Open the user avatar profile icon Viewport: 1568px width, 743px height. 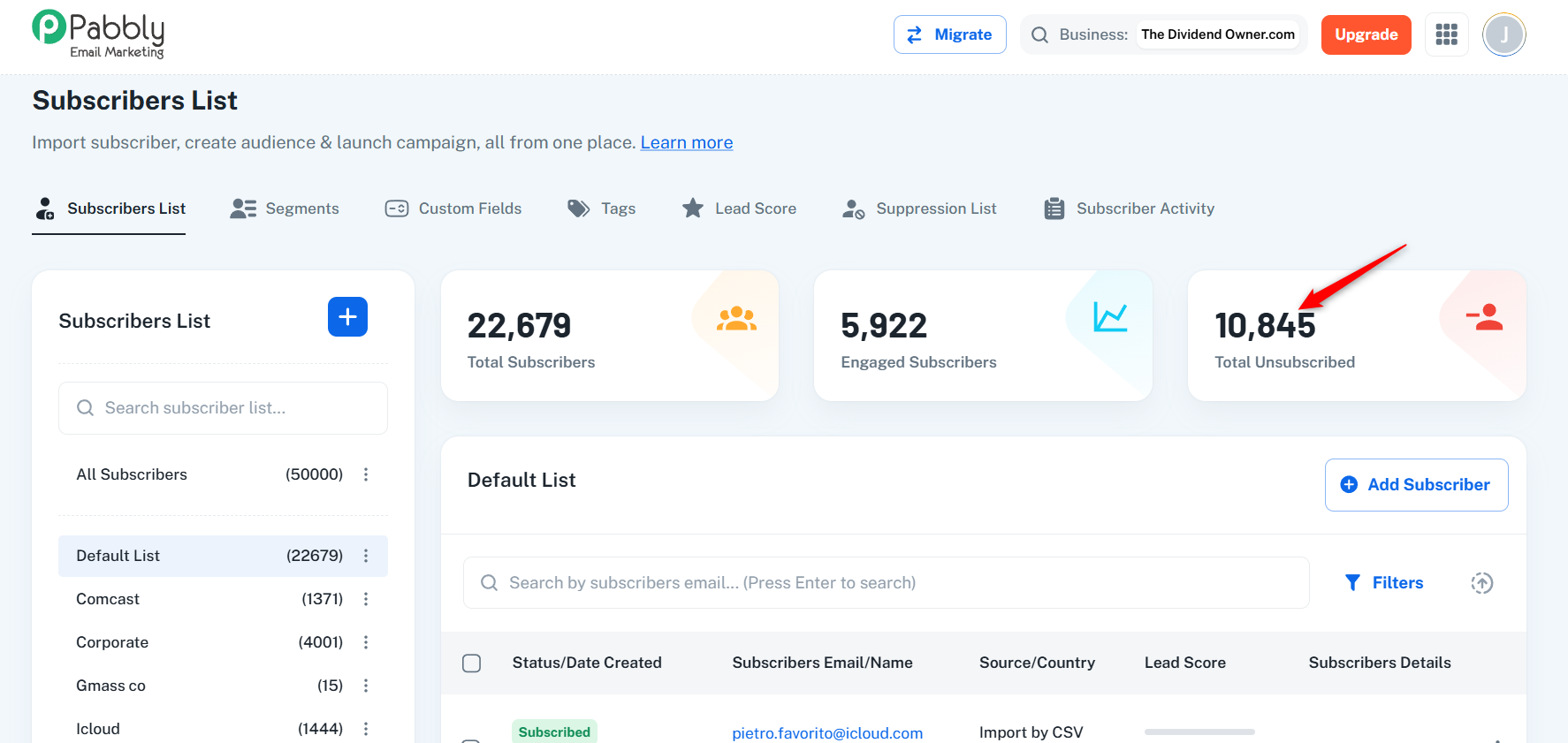point(1503,35)
